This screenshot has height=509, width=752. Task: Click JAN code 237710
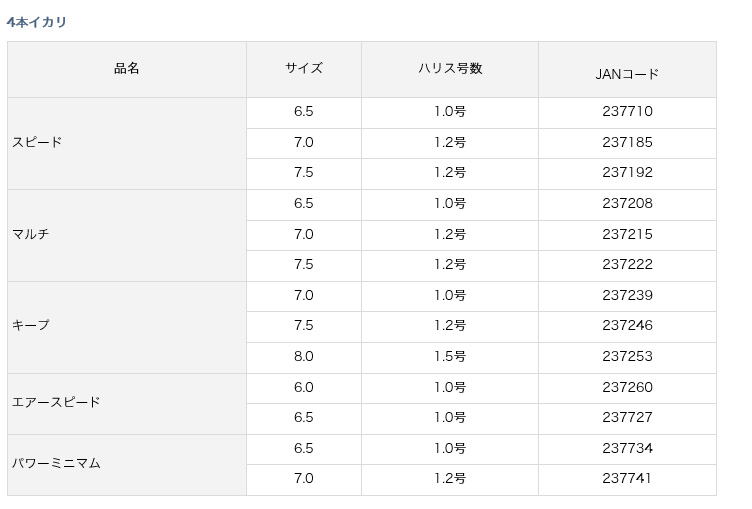tap(627, 112)
